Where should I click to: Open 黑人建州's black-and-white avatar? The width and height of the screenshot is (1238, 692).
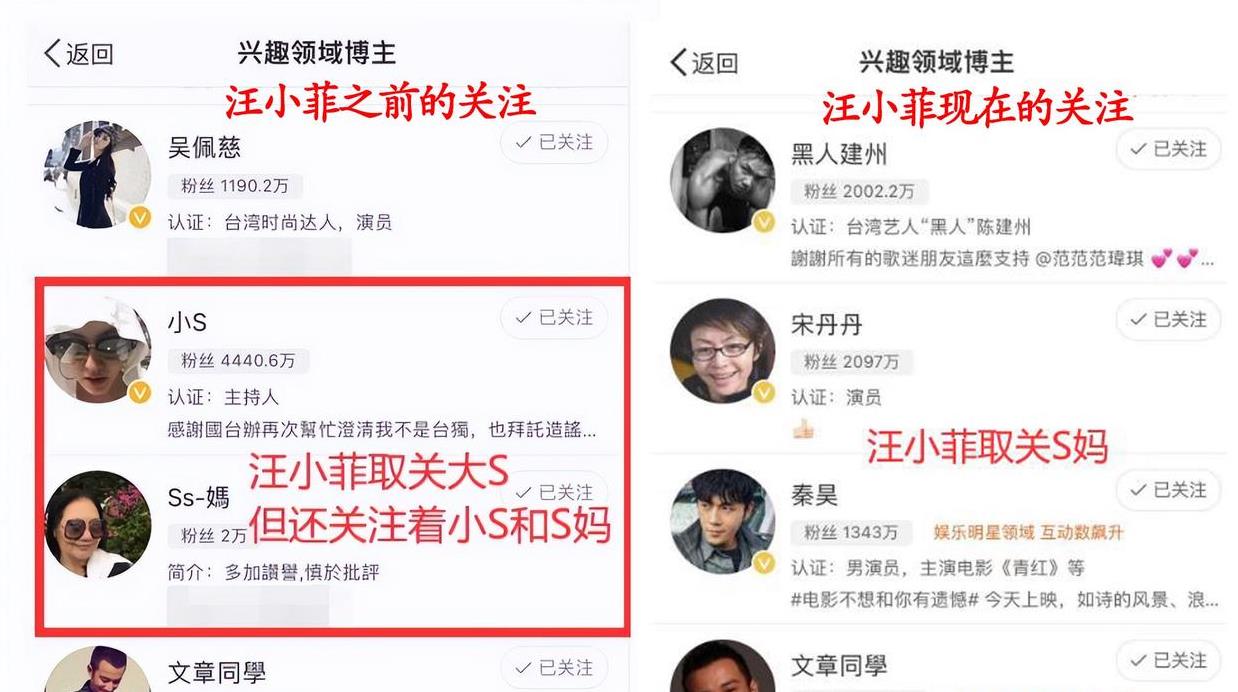[x=722, y=180]
